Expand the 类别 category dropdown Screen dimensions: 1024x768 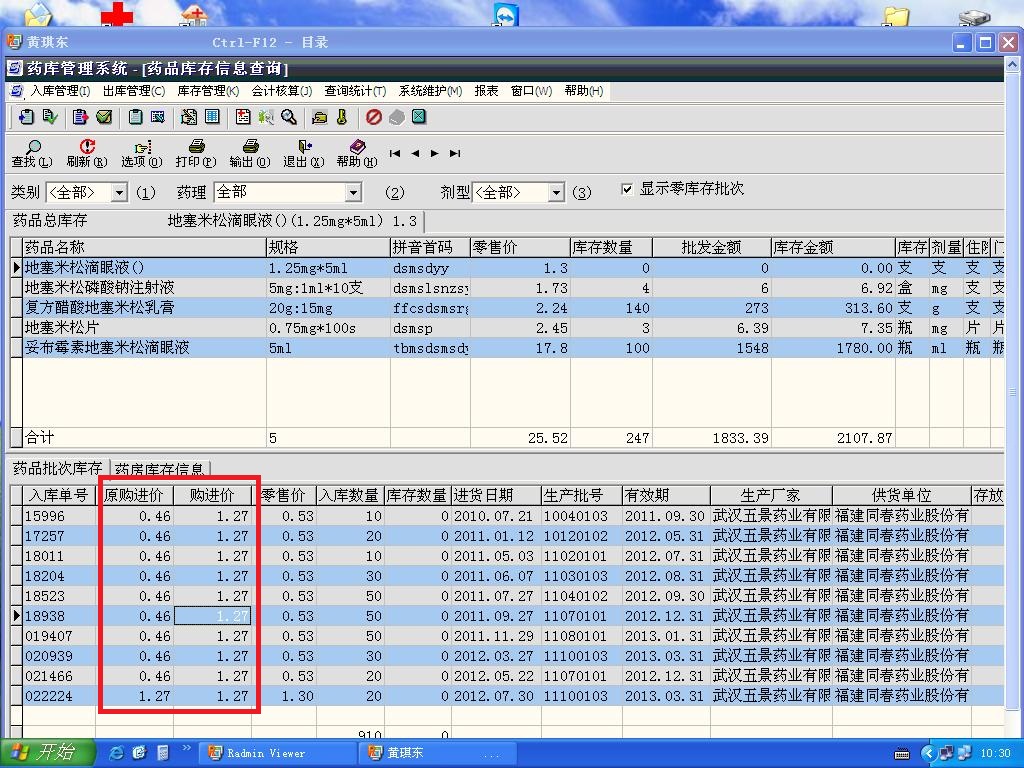pos(119,193)
